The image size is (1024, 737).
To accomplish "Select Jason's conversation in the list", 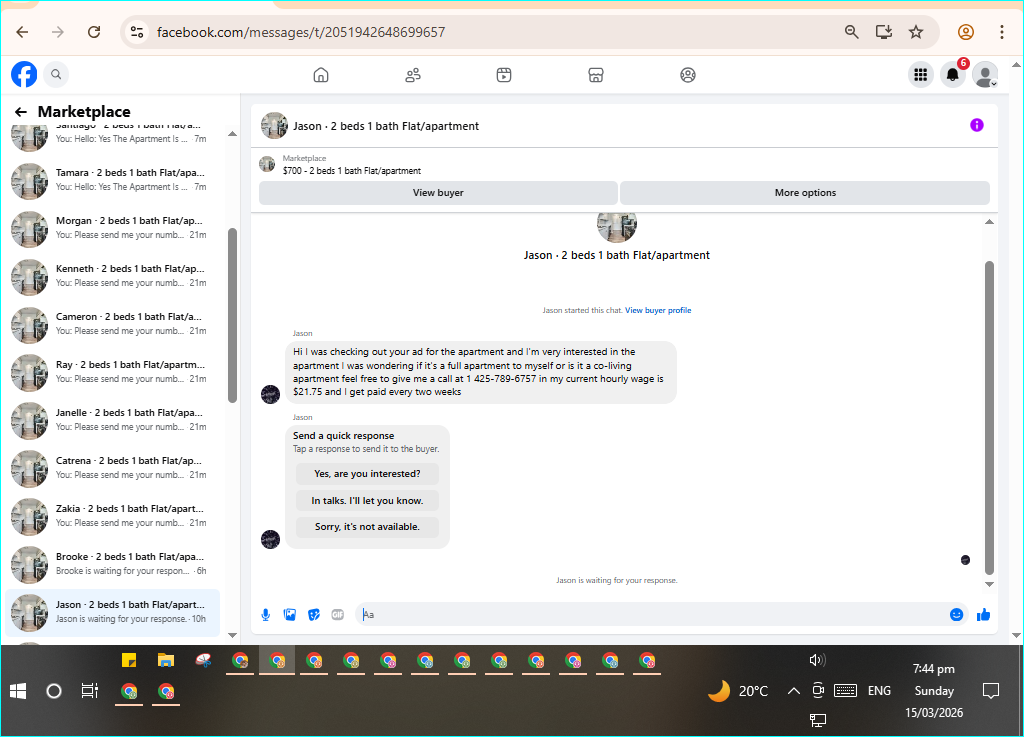I will tap(112, 612).
